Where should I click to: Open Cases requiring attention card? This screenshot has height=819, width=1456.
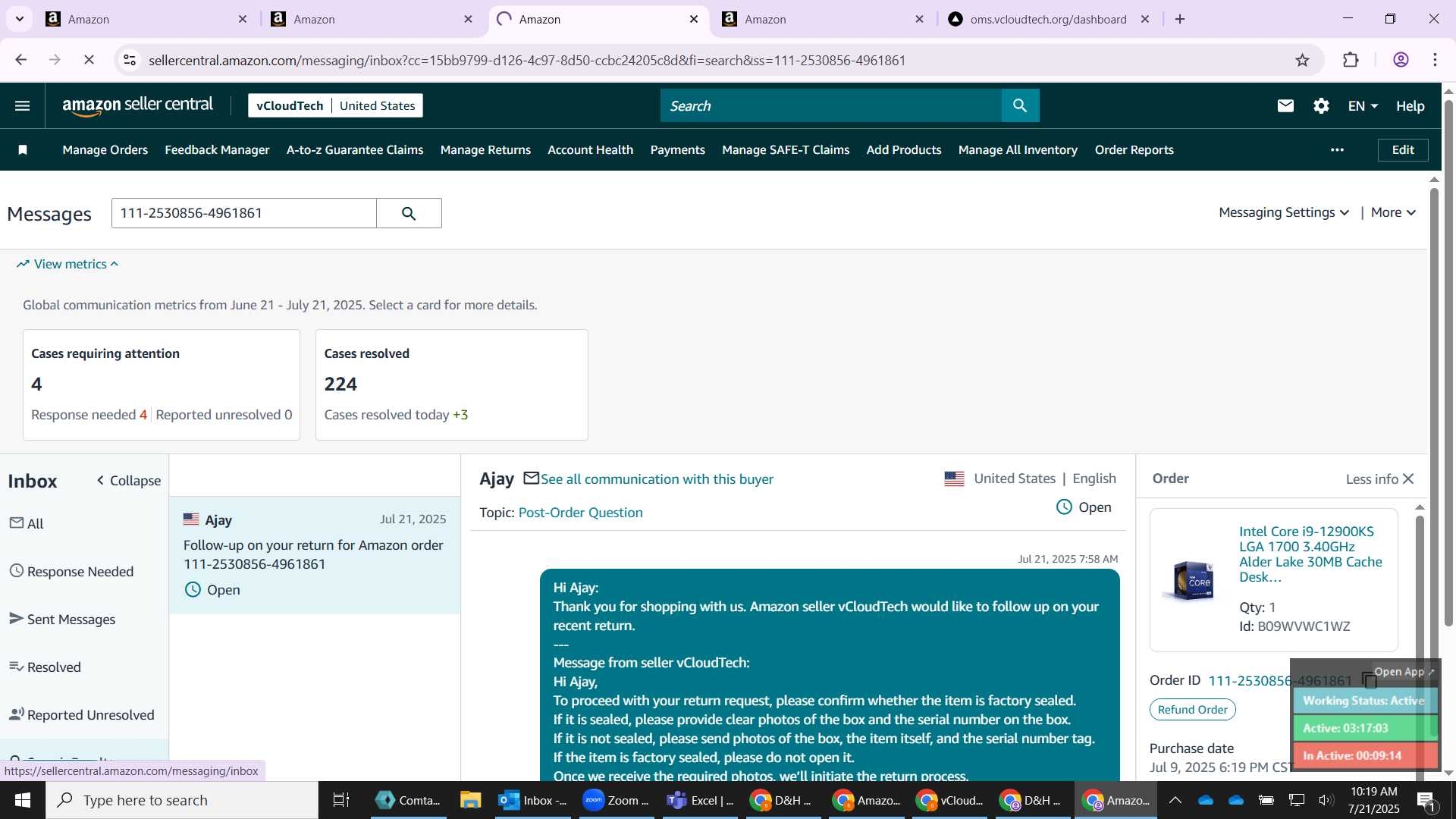tap(162, 384)
